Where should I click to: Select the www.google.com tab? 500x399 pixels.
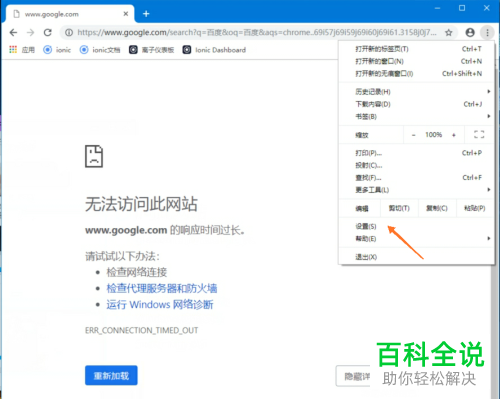(70, 14)
